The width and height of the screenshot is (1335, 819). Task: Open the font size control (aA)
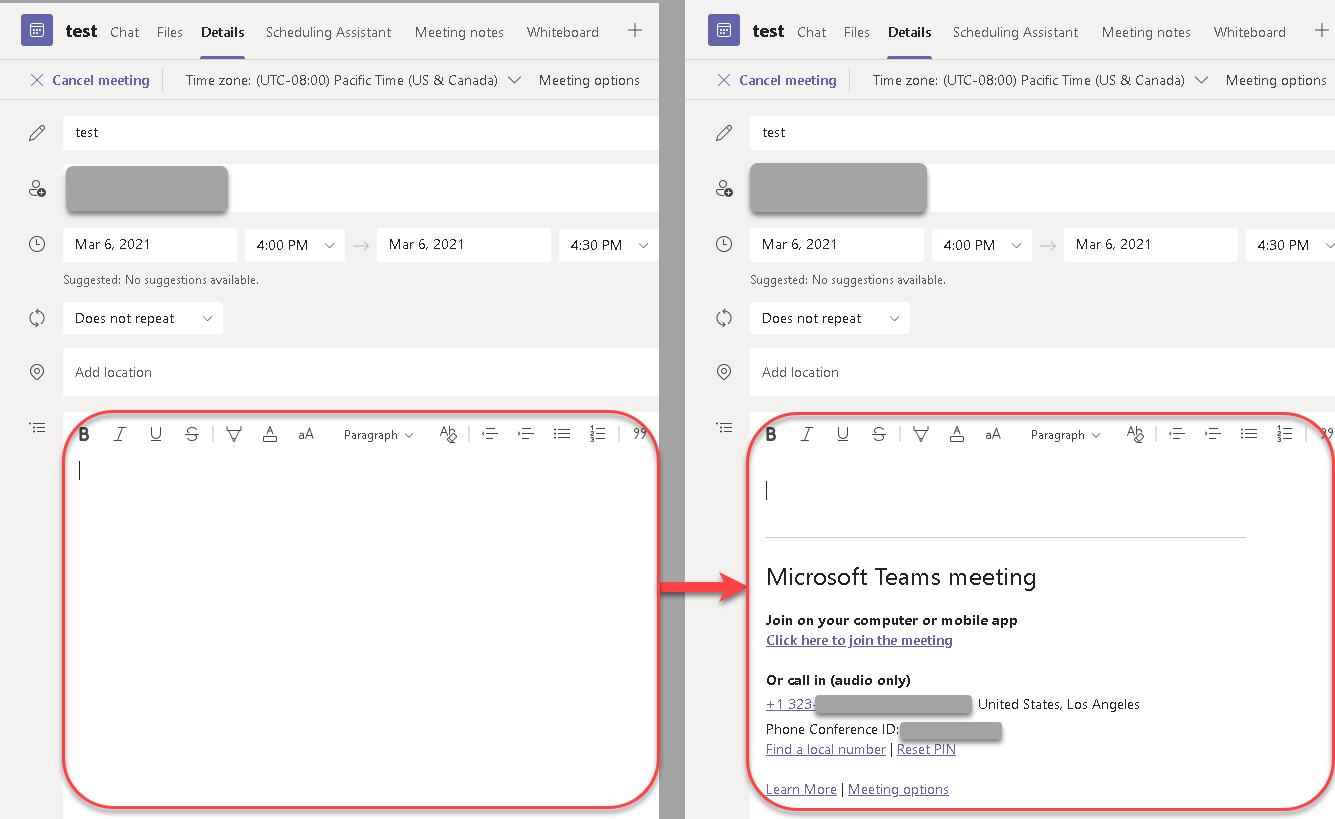305,433
